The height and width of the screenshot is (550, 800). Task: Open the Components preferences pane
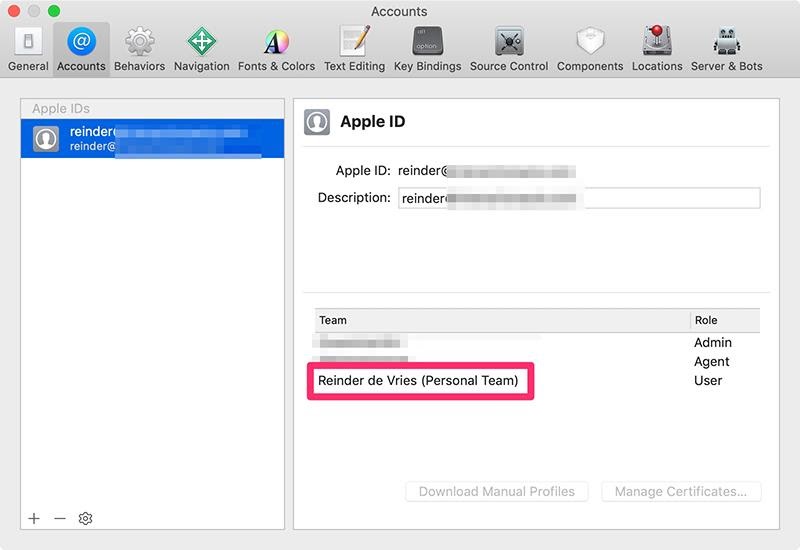pyautogui.click(x=590, y=49)
